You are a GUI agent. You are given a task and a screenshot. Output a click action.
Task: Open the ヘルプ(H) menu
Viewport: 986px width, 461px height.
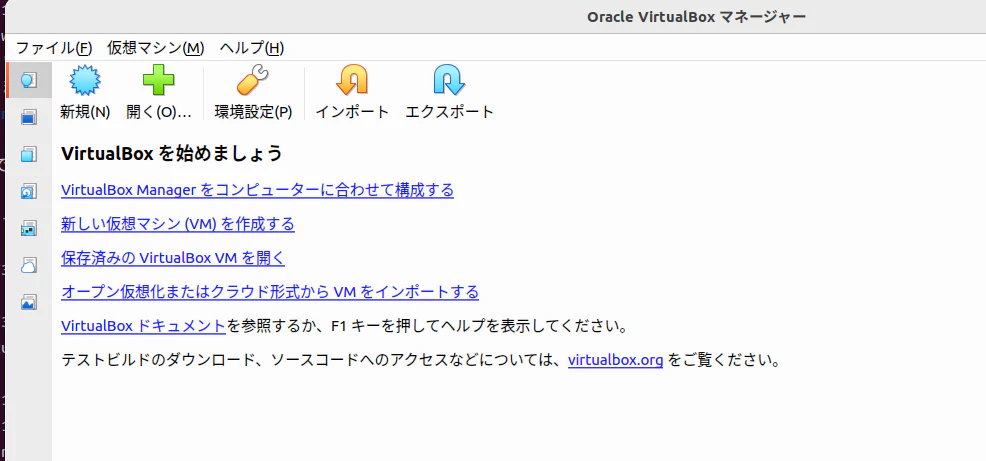tap(252, 48)
